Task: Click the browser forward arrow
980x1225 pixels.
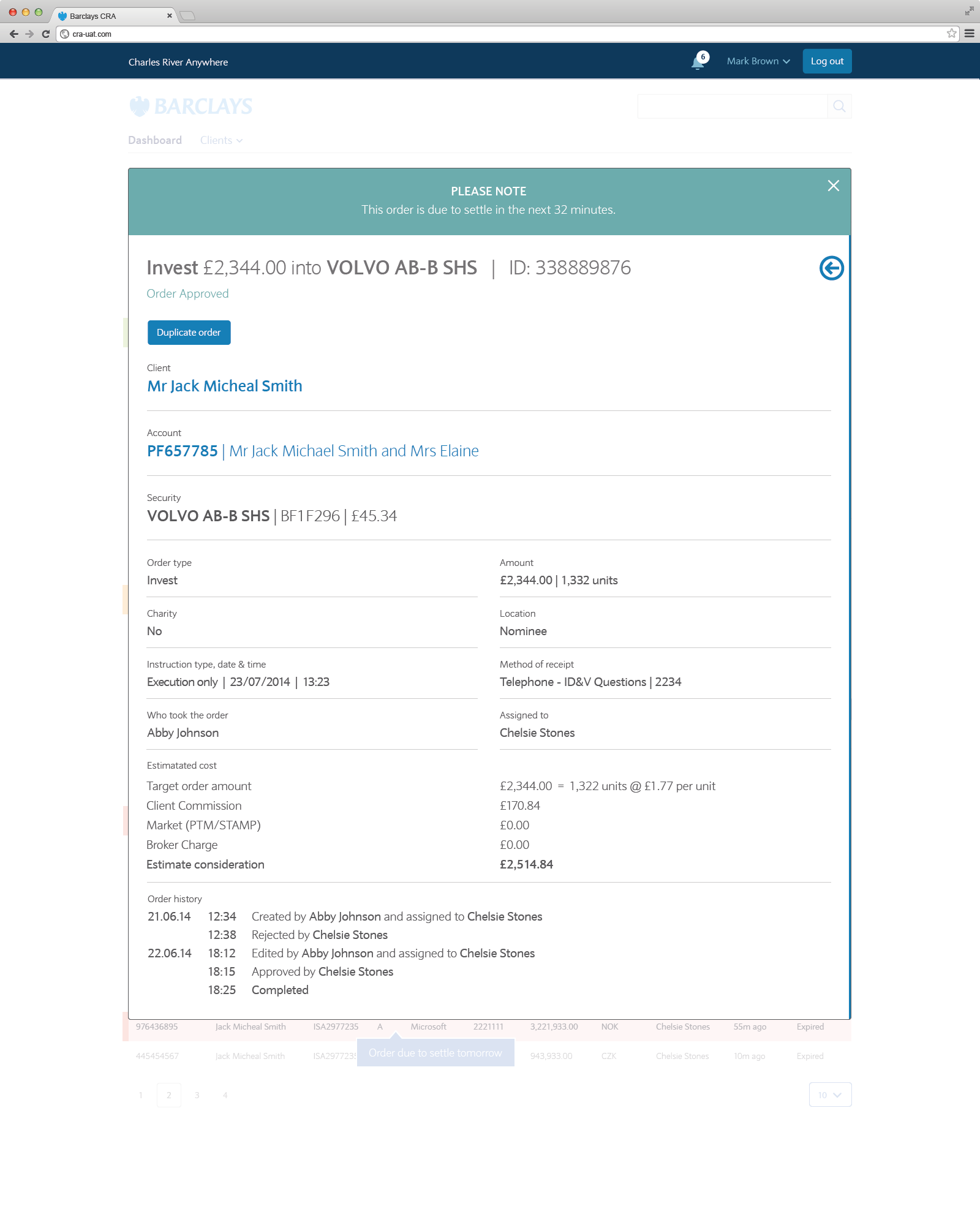Action: coord(29,34)
